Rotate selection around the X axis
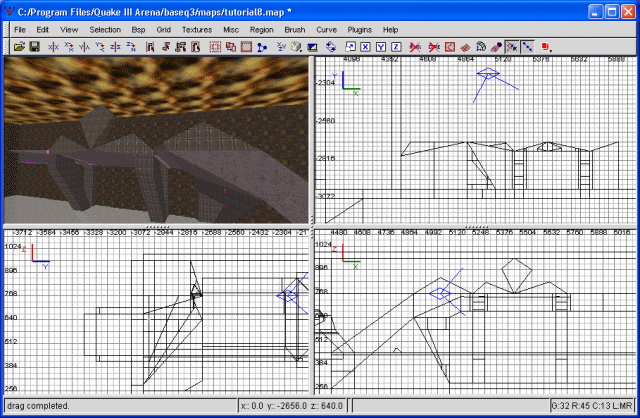This screenshot has height=418, width=640. [x=69, y=47]
